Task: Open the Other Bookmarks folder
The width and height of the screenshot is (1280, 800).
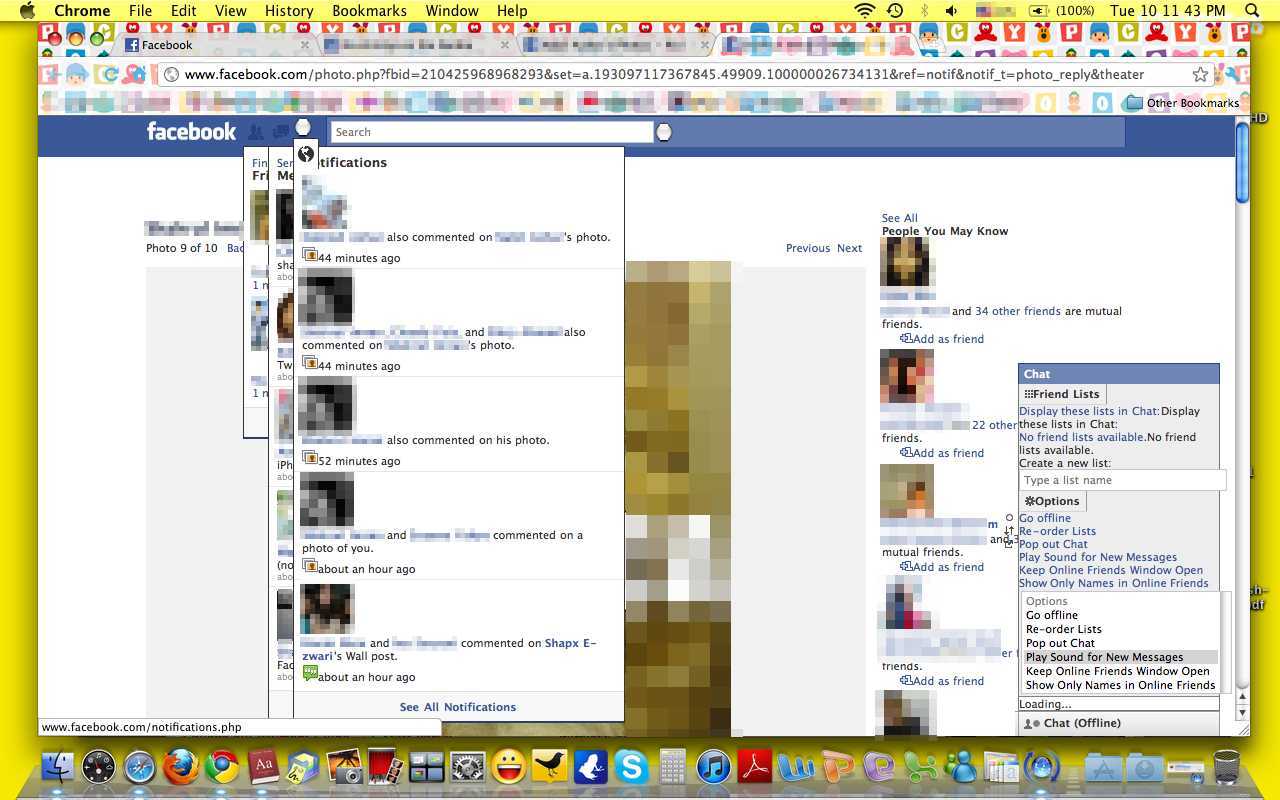Action: click(1182, 102)
